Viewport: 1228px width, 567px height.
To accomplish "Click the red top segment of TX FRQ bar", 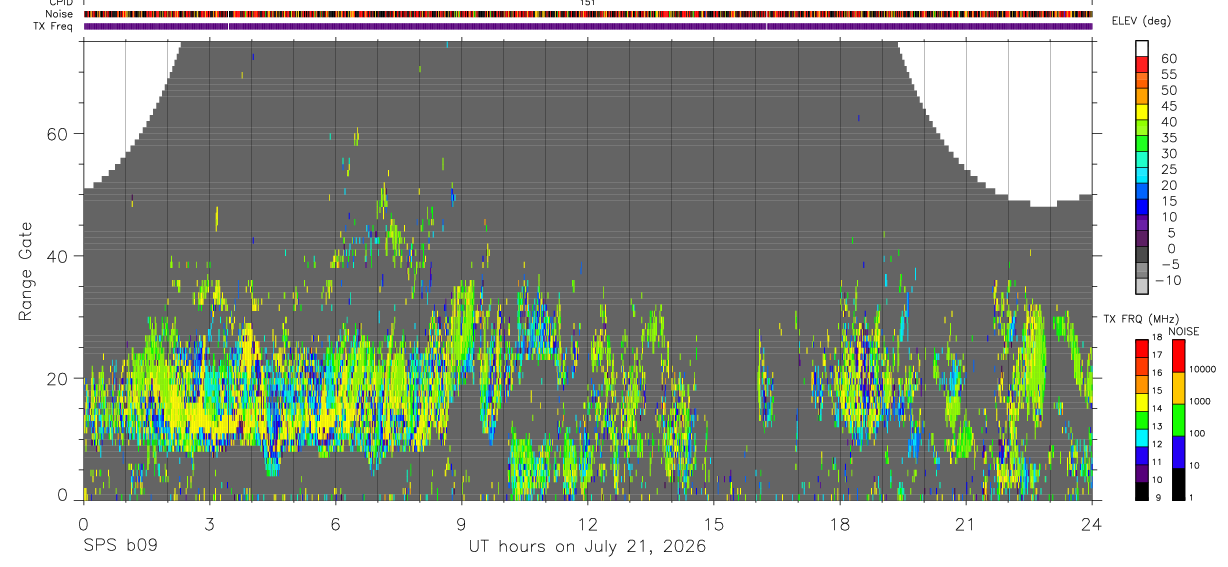I will 1142,348.
